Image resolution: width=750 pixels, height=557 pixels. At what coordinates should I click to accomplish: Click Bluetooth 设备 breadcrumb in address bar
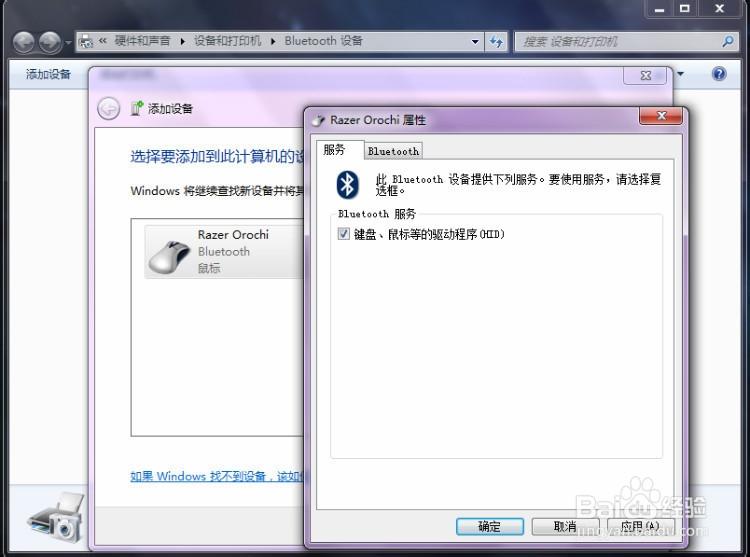[324, 41]
